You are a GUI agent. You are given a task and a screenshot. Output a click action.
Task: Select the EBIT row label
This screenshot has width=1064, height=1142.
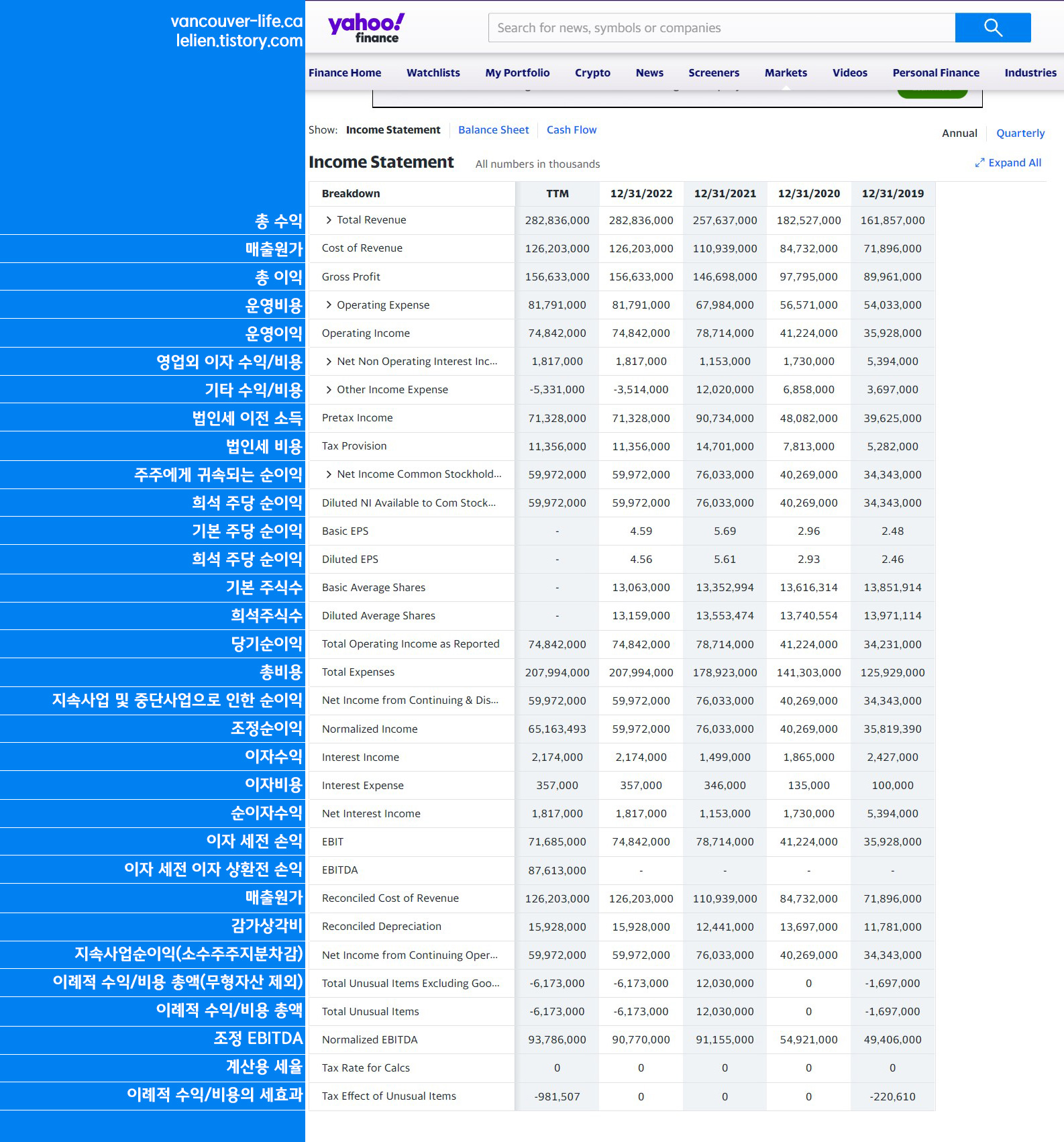[x=333, y=842]
